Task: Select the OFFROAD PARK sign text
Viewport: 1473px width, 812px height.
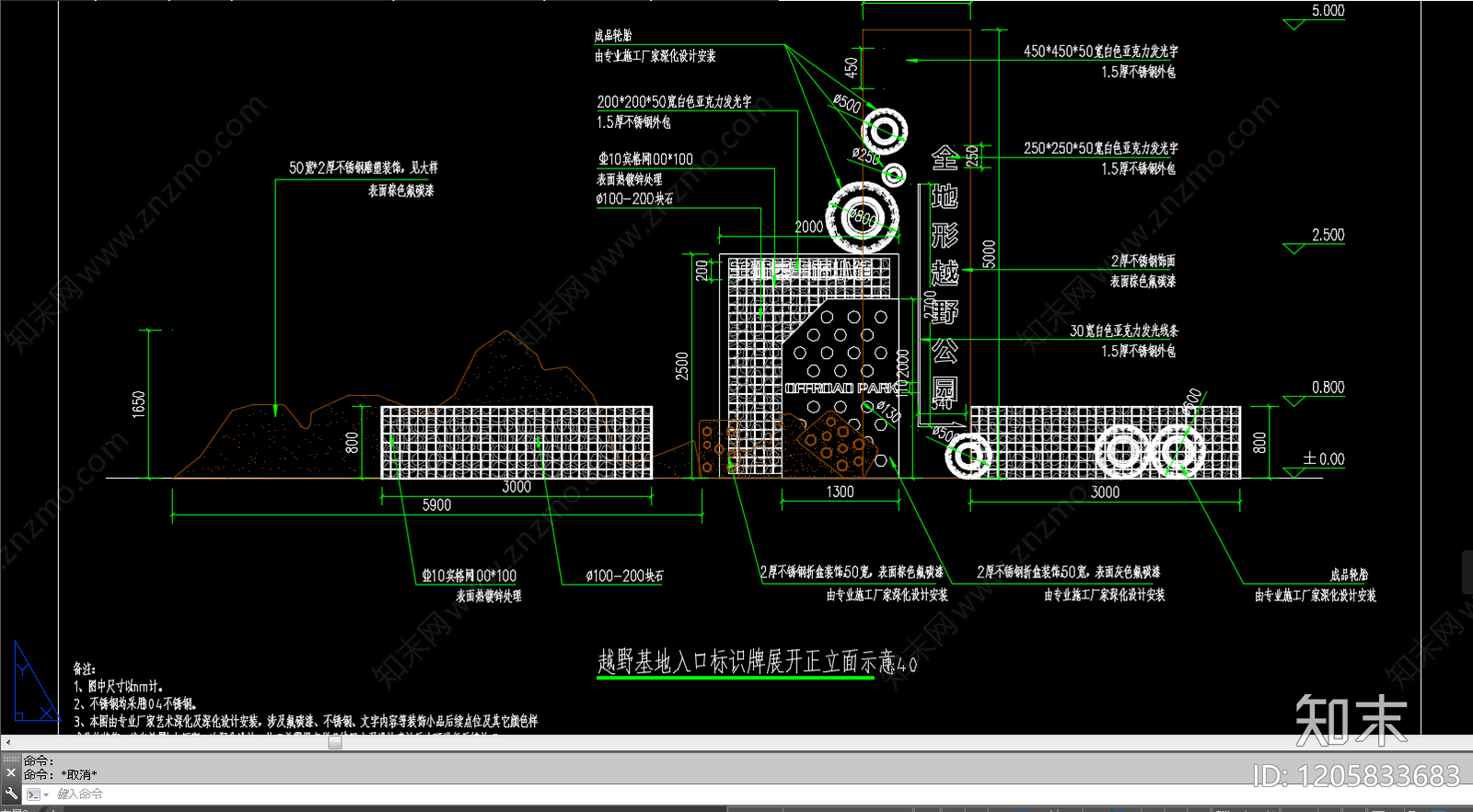Action: coord(840,389)
